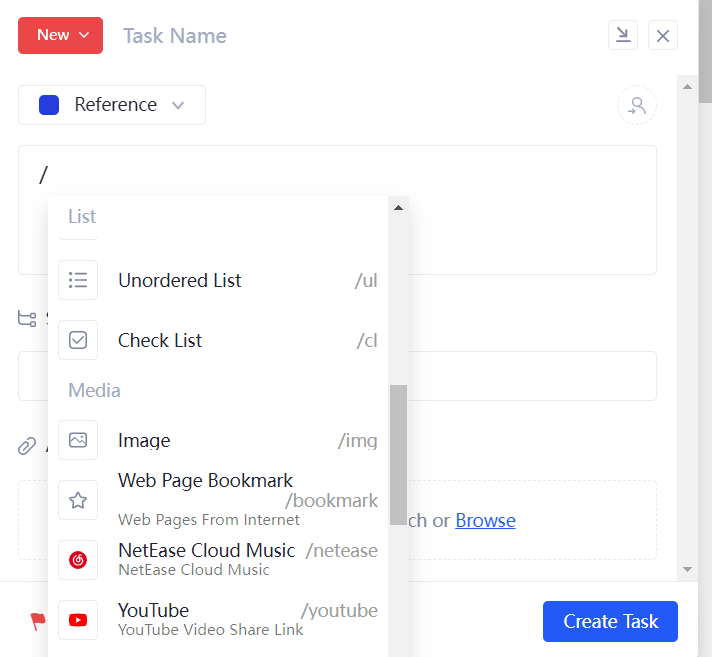Click the Unordered List icon

click(78, 280)
